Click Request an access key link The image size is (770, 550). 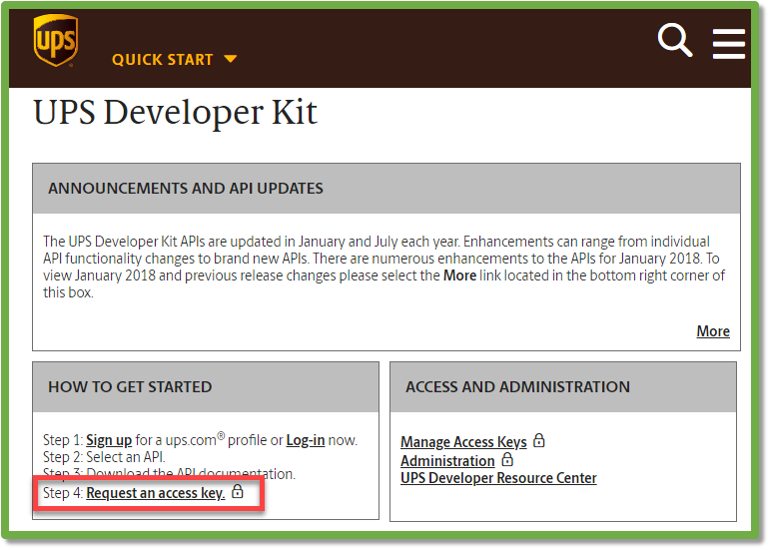point(156,493)
